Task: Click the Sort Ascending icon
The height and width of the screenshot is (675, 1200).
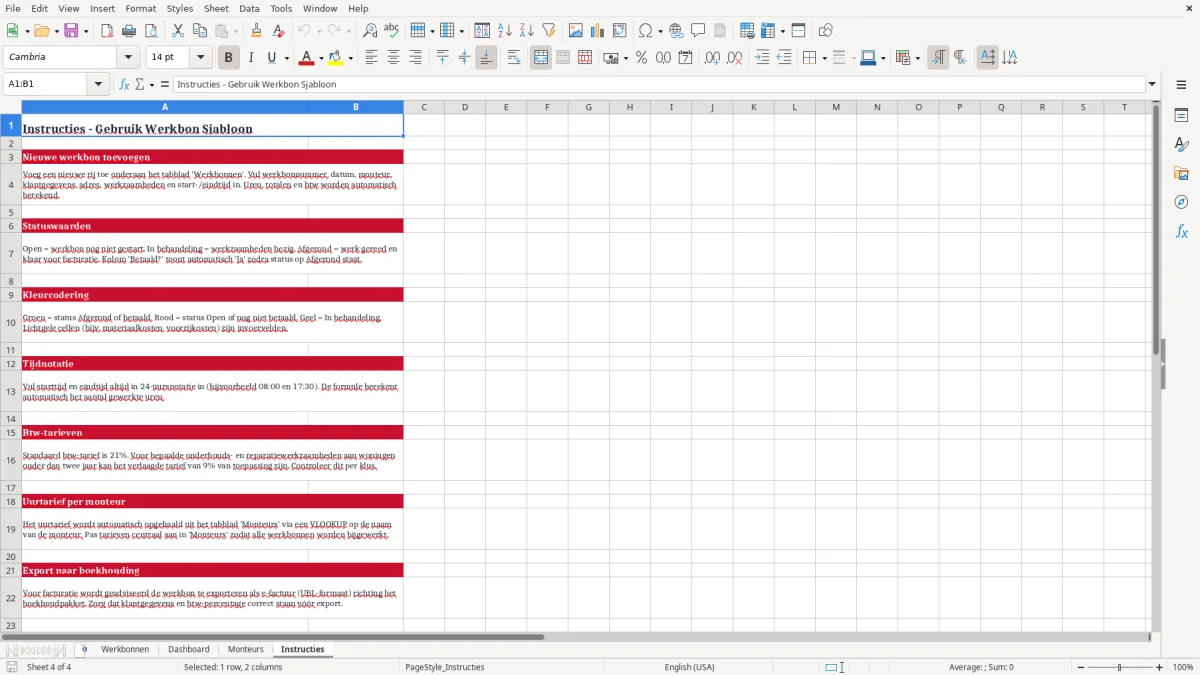Action: pyautogui.click(x=505, y=31)
